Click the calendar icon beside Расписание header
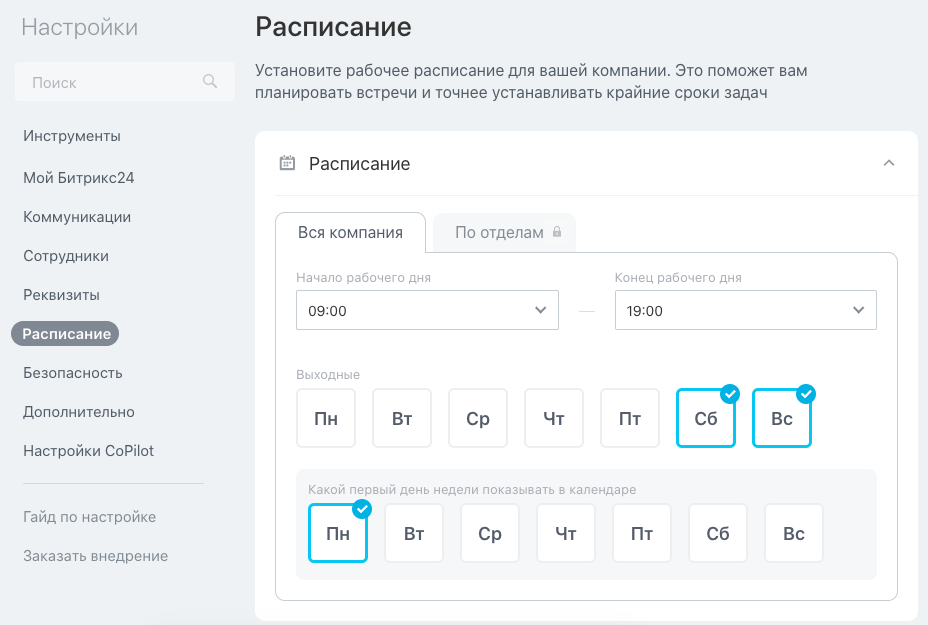 point(287,163)
